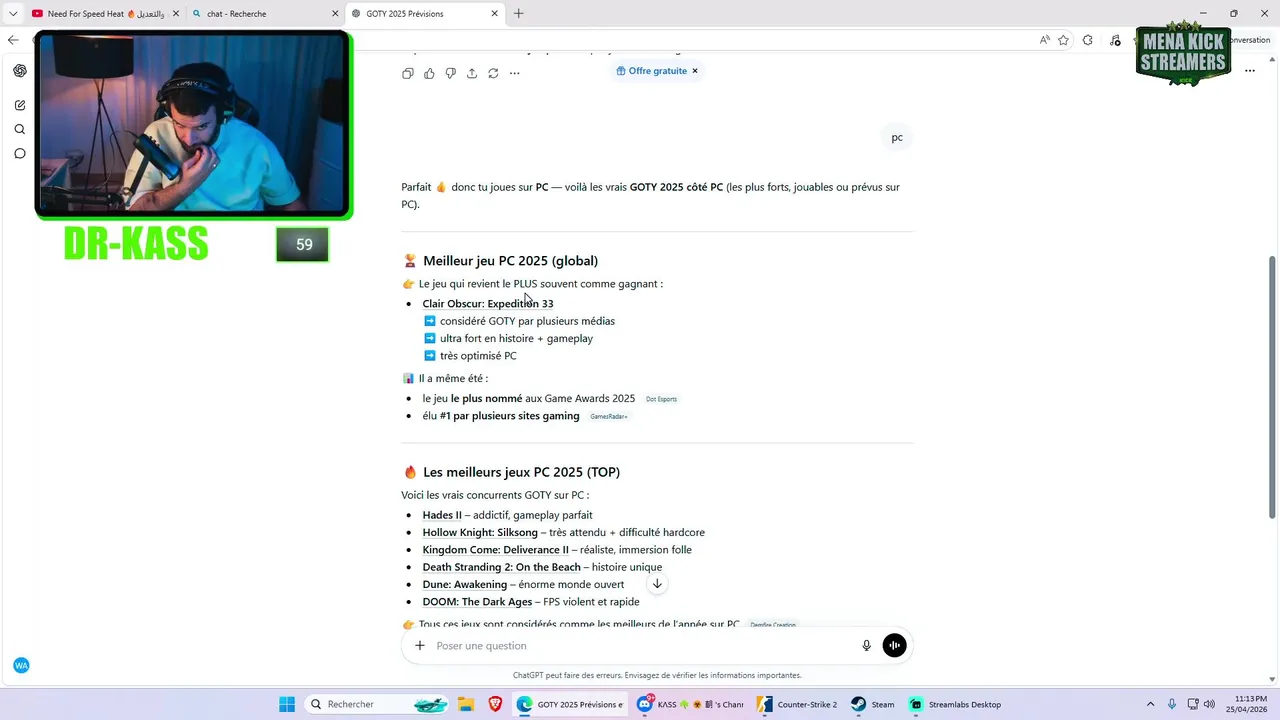
Task: Click the plus attach button in the prompt box
Action: [x=420, y=646]
